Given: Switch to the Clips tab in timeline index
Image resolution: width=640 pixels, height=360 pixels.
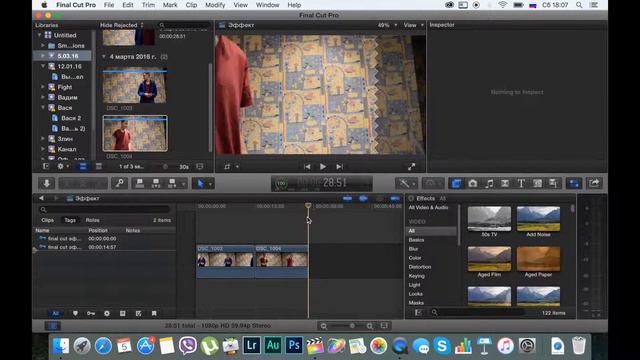Looking at the screenshot, I should (x=47, y=220).
